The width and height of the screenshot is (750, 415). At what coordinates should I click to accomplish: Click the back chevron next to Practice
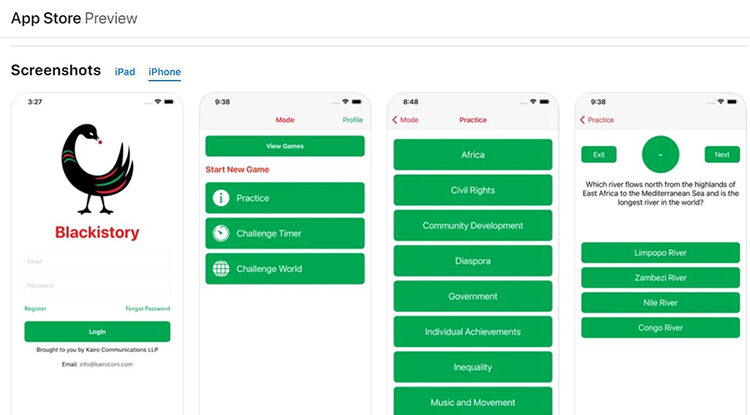click(583, 120)
